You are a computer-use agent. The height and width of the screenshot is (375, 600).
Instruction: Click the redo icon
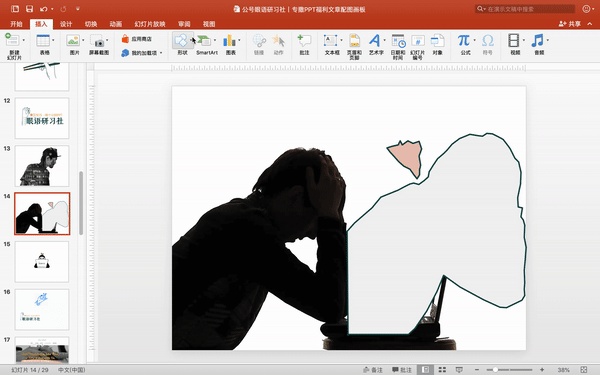tap(64, 8)
